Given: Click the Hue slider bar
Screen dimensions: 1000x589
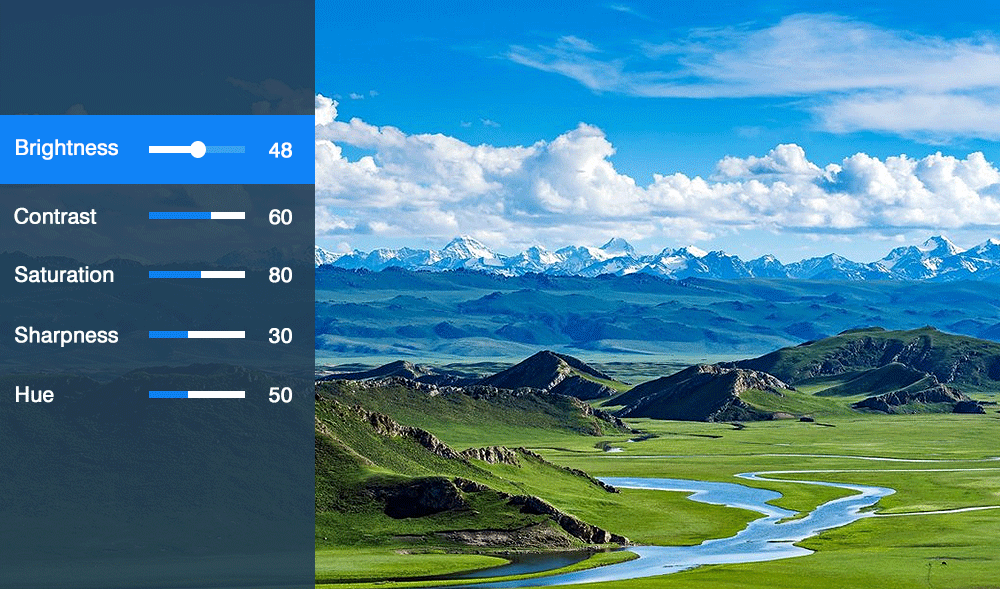Looking at the screenshot, I should 197,395.
